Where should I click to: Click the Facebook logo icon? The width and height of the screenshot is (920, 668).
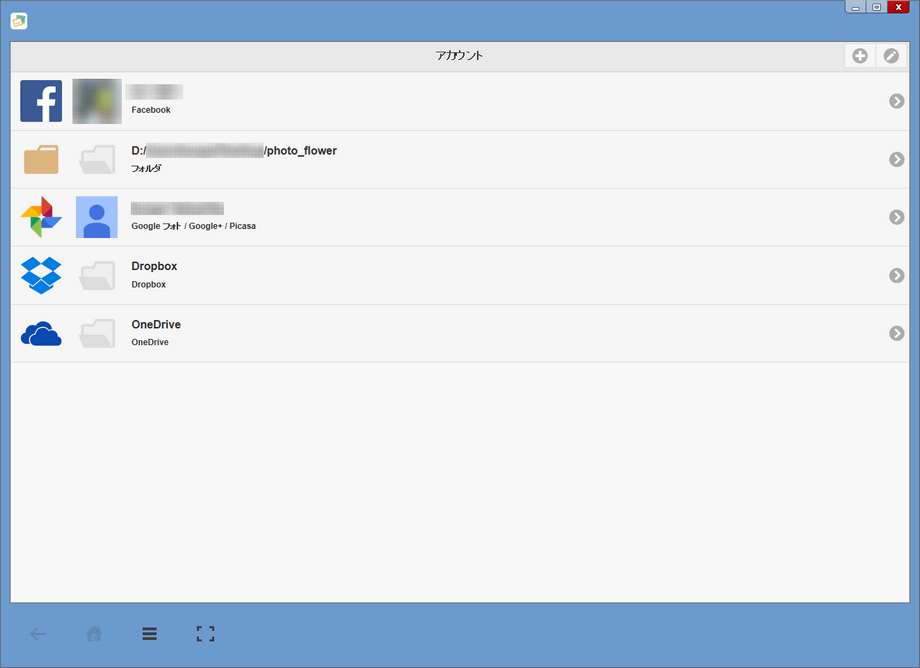point(41,101)
